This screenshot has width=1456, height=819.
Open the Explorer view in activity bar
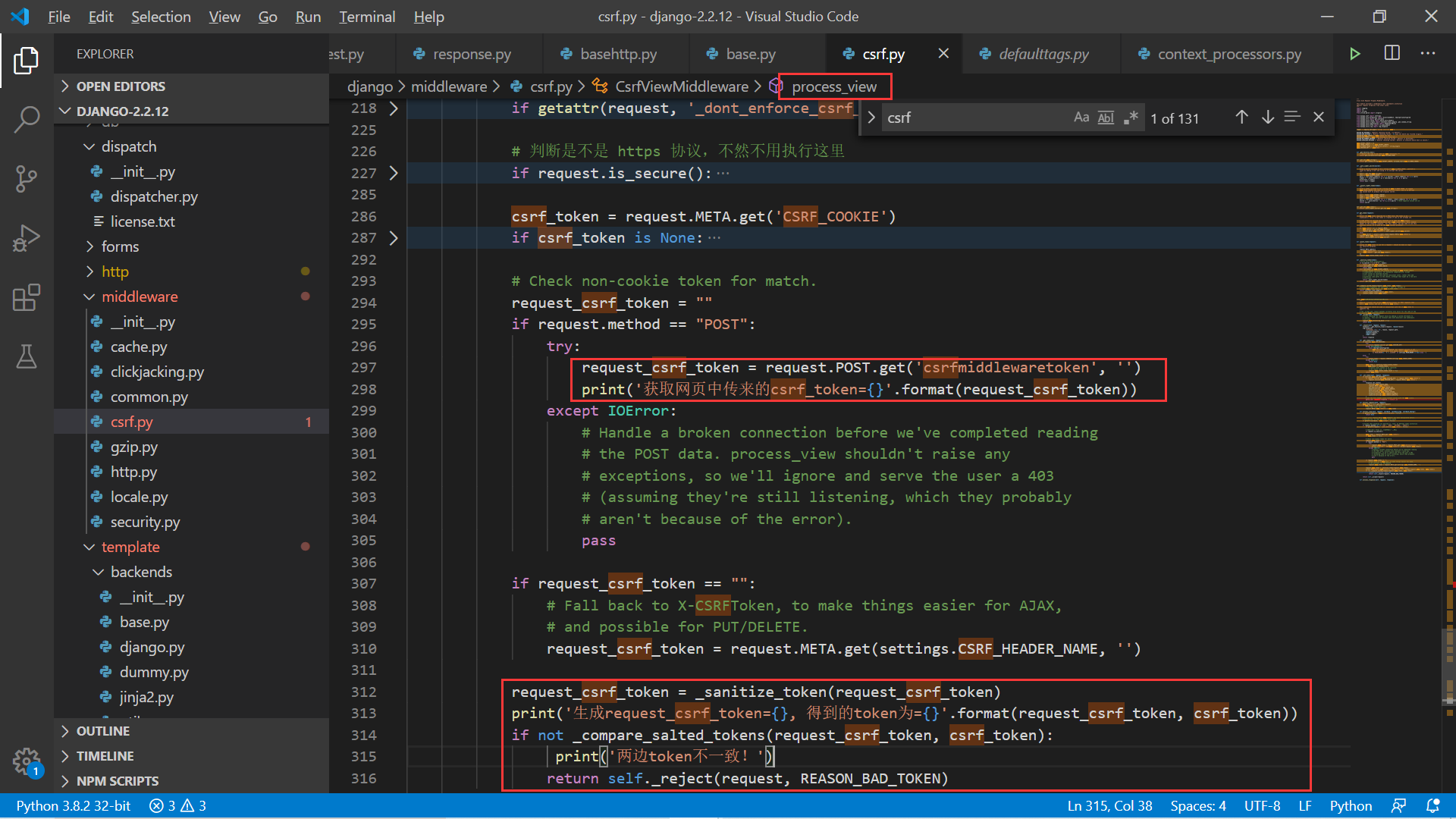point(27,61)
